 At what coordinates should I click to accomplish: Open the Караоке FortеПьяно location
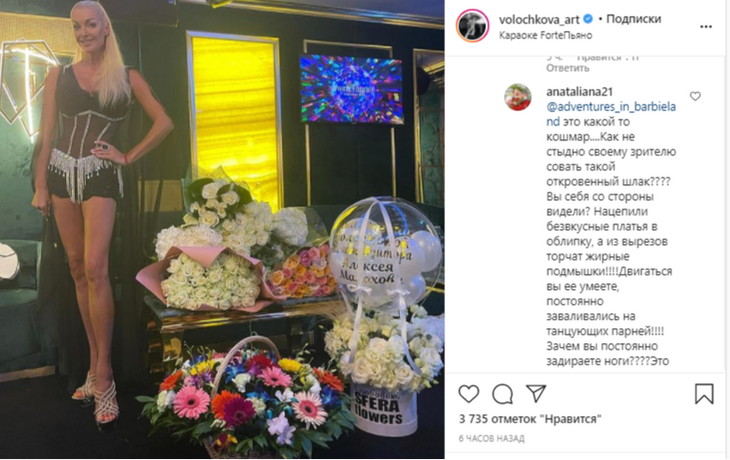pos(546,35)
